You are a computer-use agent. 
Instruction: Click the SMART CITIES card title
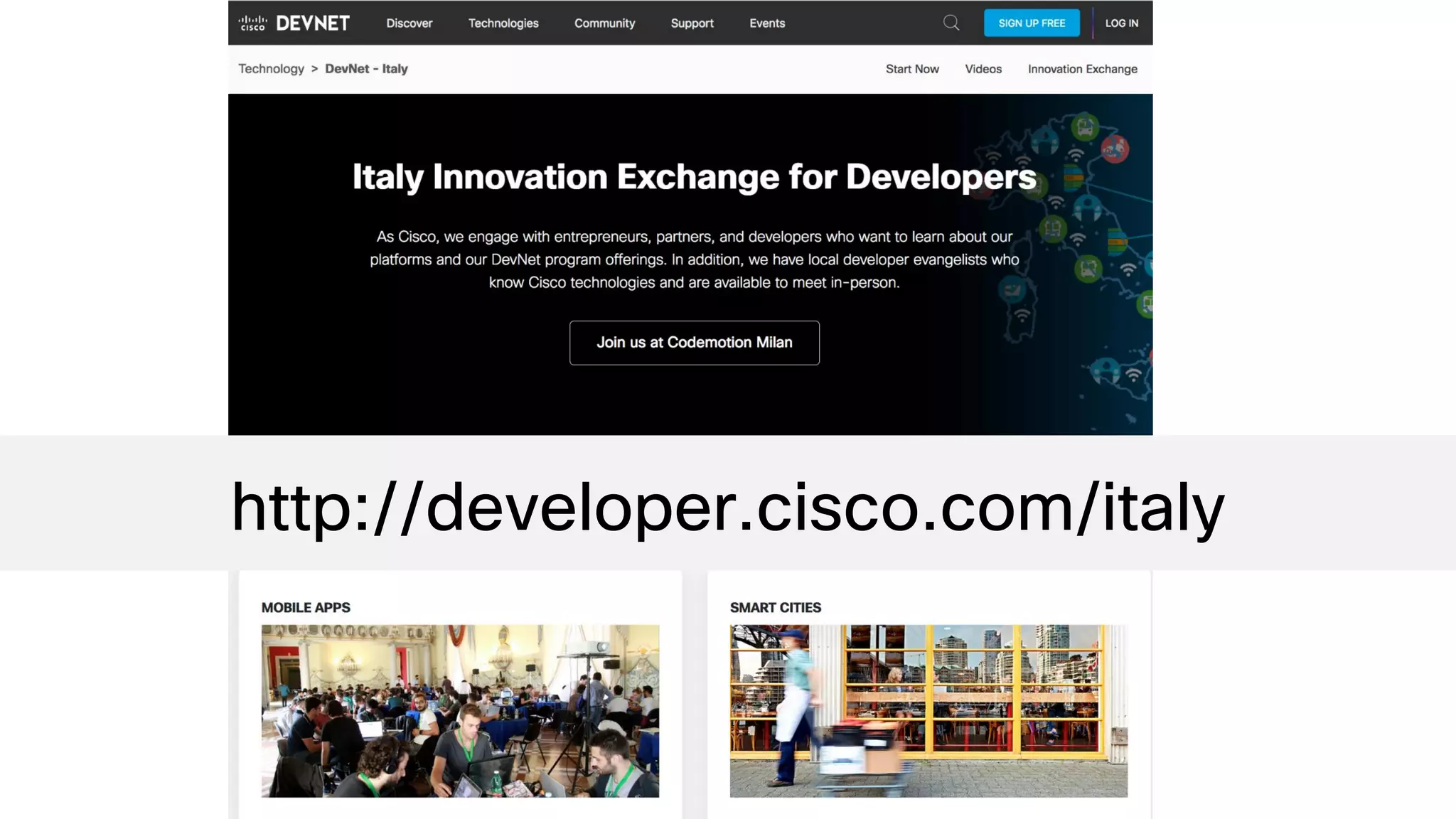tap(775, 608)
